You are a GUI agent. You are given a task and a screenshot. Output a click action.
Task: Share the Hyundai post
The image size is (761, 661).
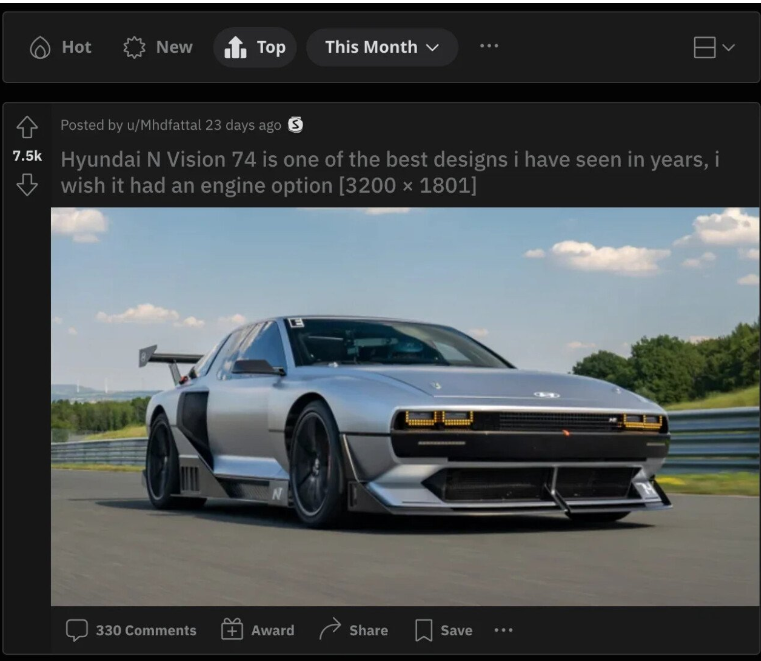[x=354, y=630]
